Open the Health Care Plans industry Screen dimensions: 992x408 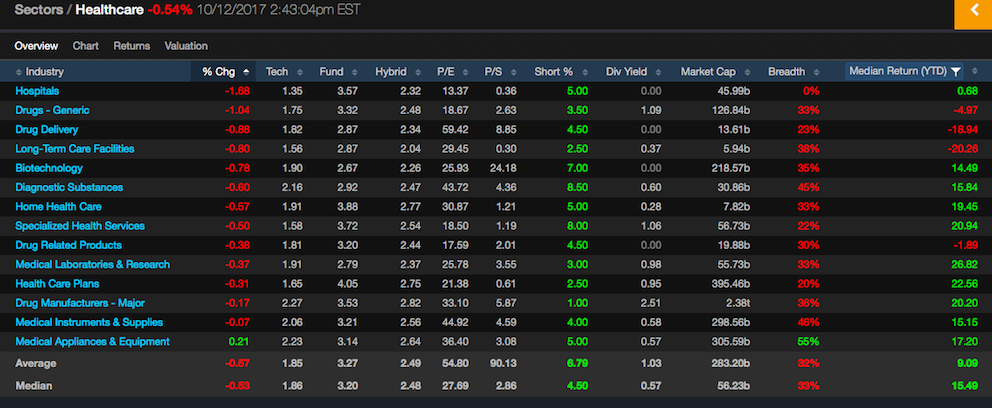[57, 284]
